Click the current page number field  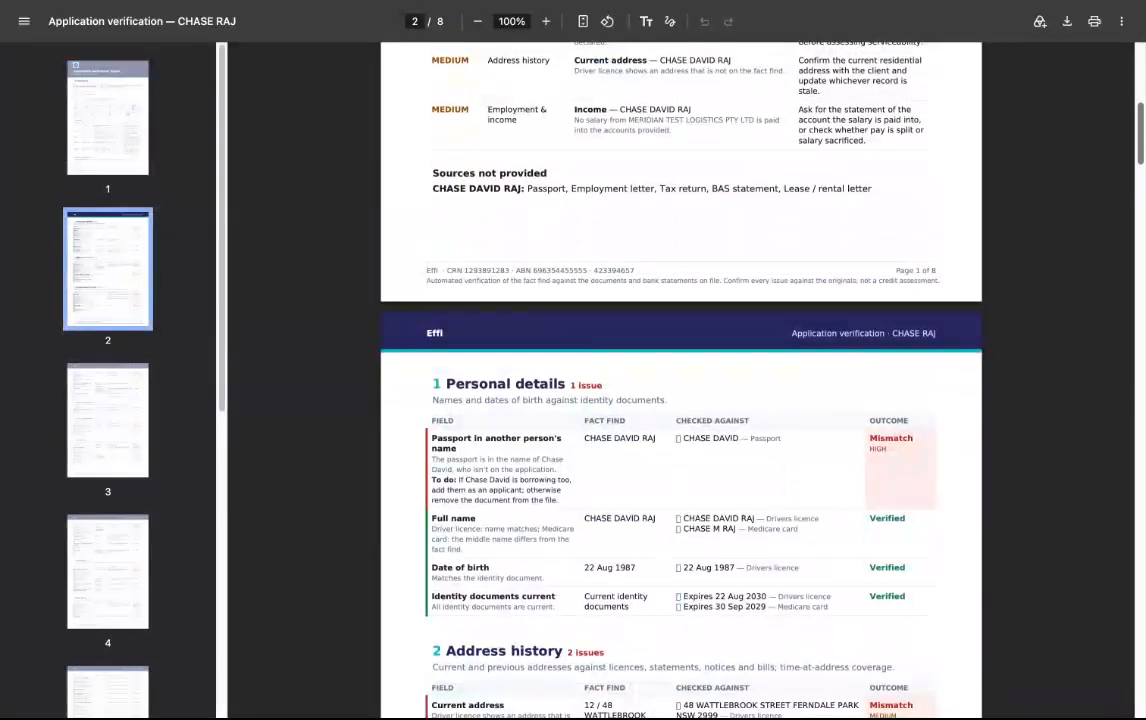414,21
